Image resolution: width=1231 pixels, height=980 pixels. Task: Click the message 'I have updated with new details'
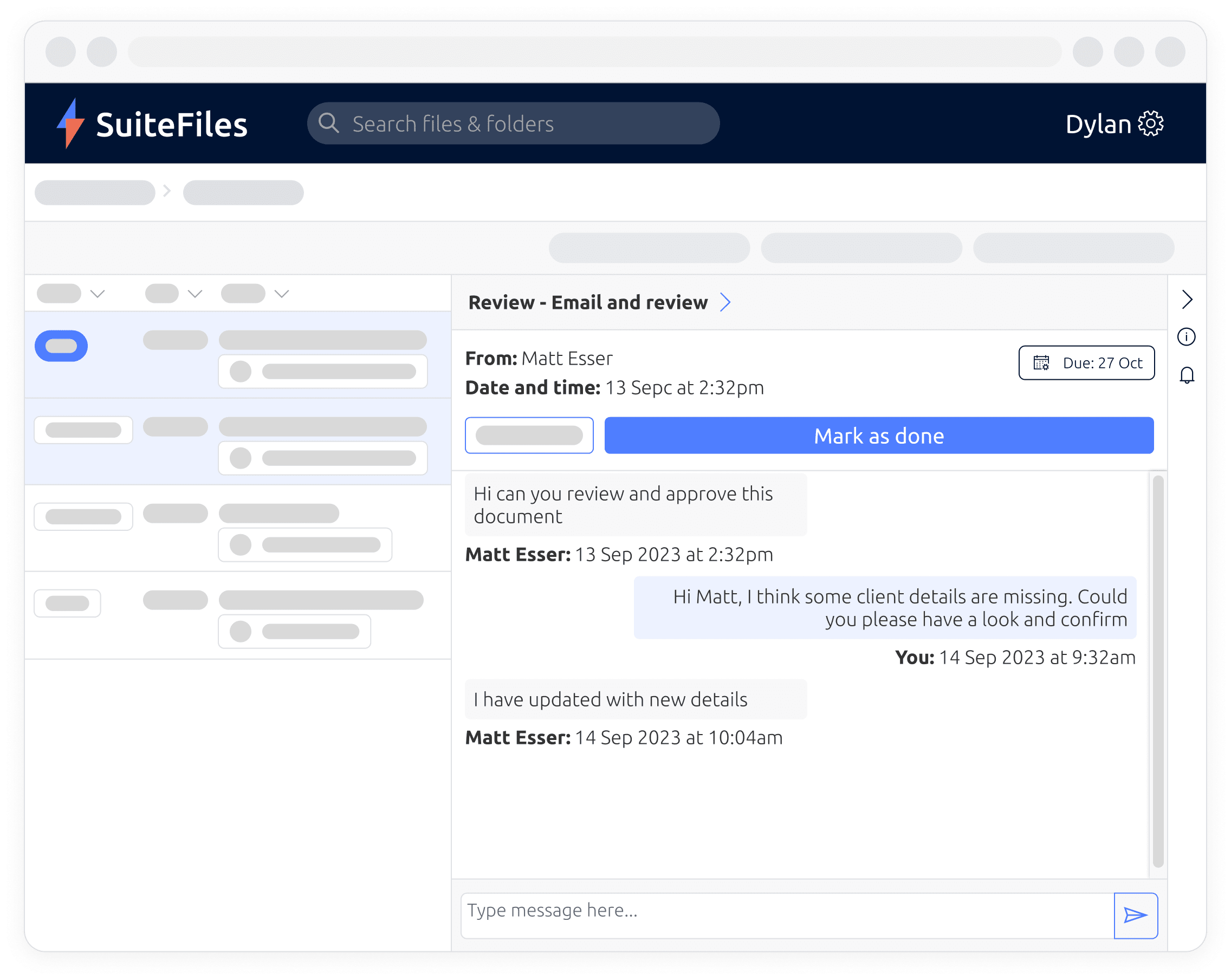[636, 699]
